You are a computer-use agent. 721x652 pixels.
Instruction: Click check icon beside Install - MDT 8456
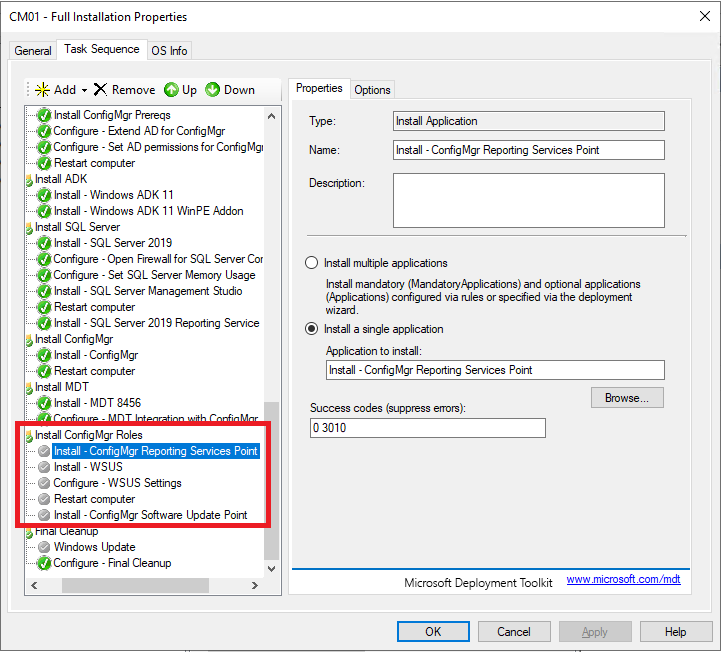click(44, 403)
